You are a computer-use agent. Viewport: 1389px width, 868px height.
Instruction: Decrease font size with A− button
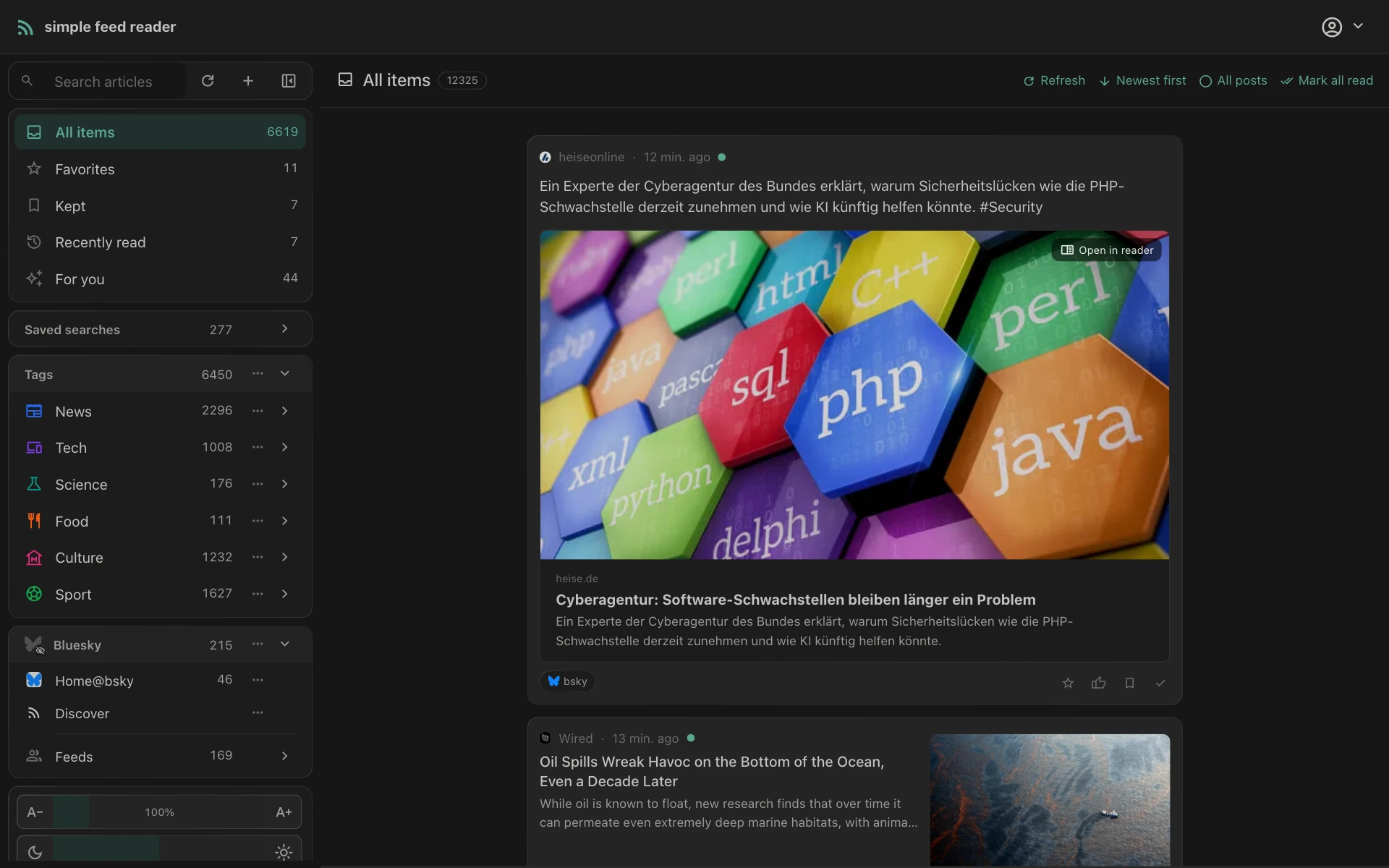point(35,812)
